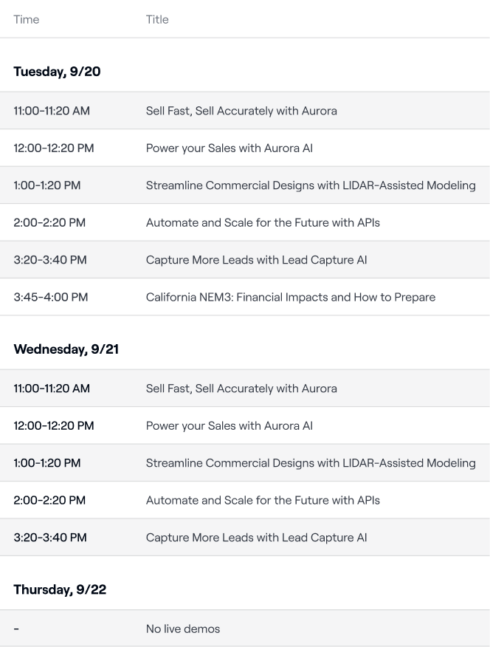Select the Thursday, 9/22 heading
Viewport: 490px width, 647px height.
60,589
